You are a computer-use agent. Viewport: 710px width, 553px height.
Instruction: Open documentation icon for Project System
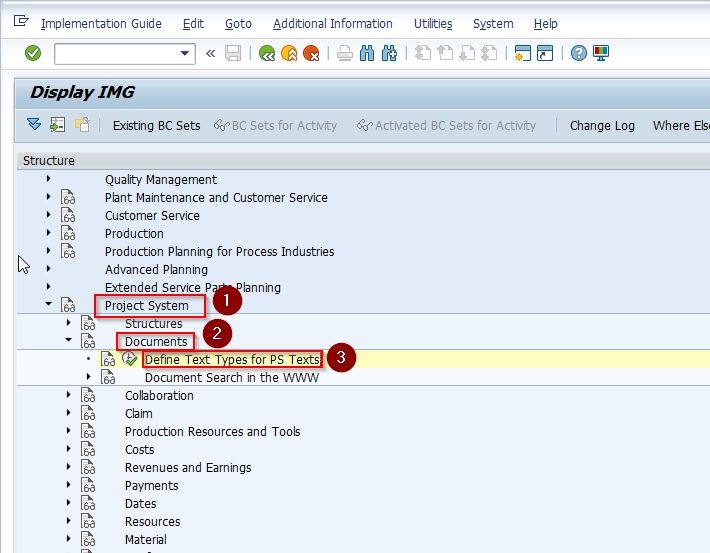click(x=68, y=305)
